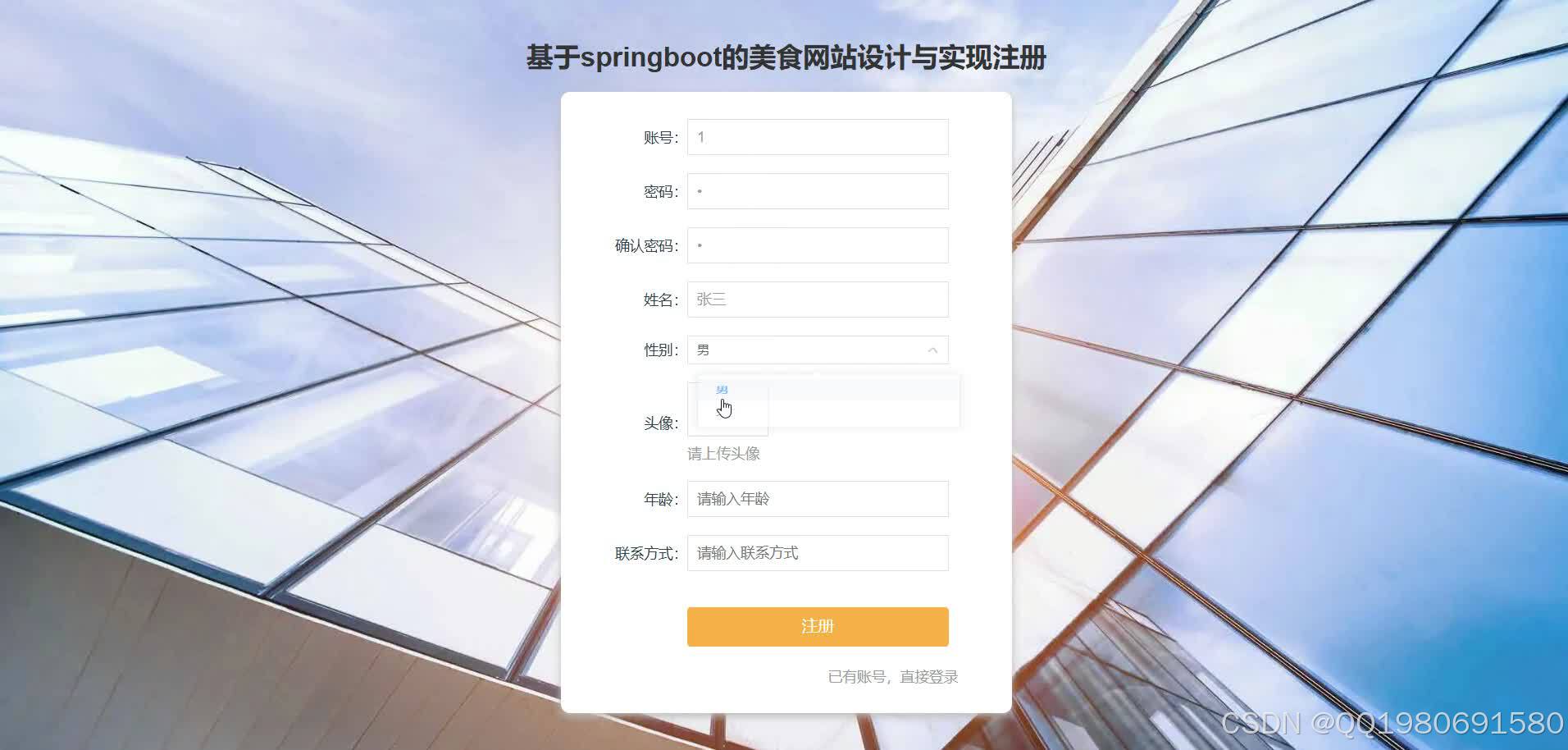Click the 确认密码 confirm password field
1568x750 pixels.
pyautogui.click(x=816, y=245)
